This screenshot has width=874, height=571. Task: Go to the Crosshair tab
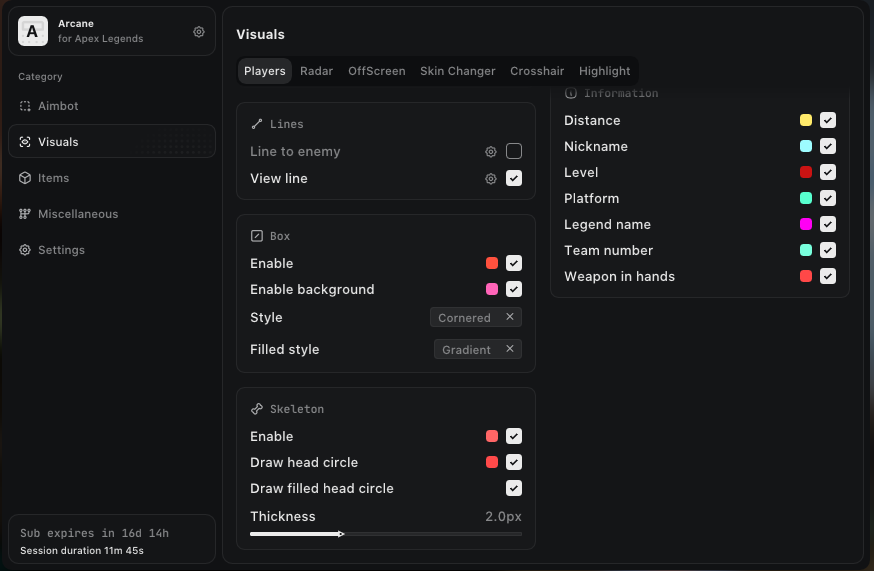[537, 71]
